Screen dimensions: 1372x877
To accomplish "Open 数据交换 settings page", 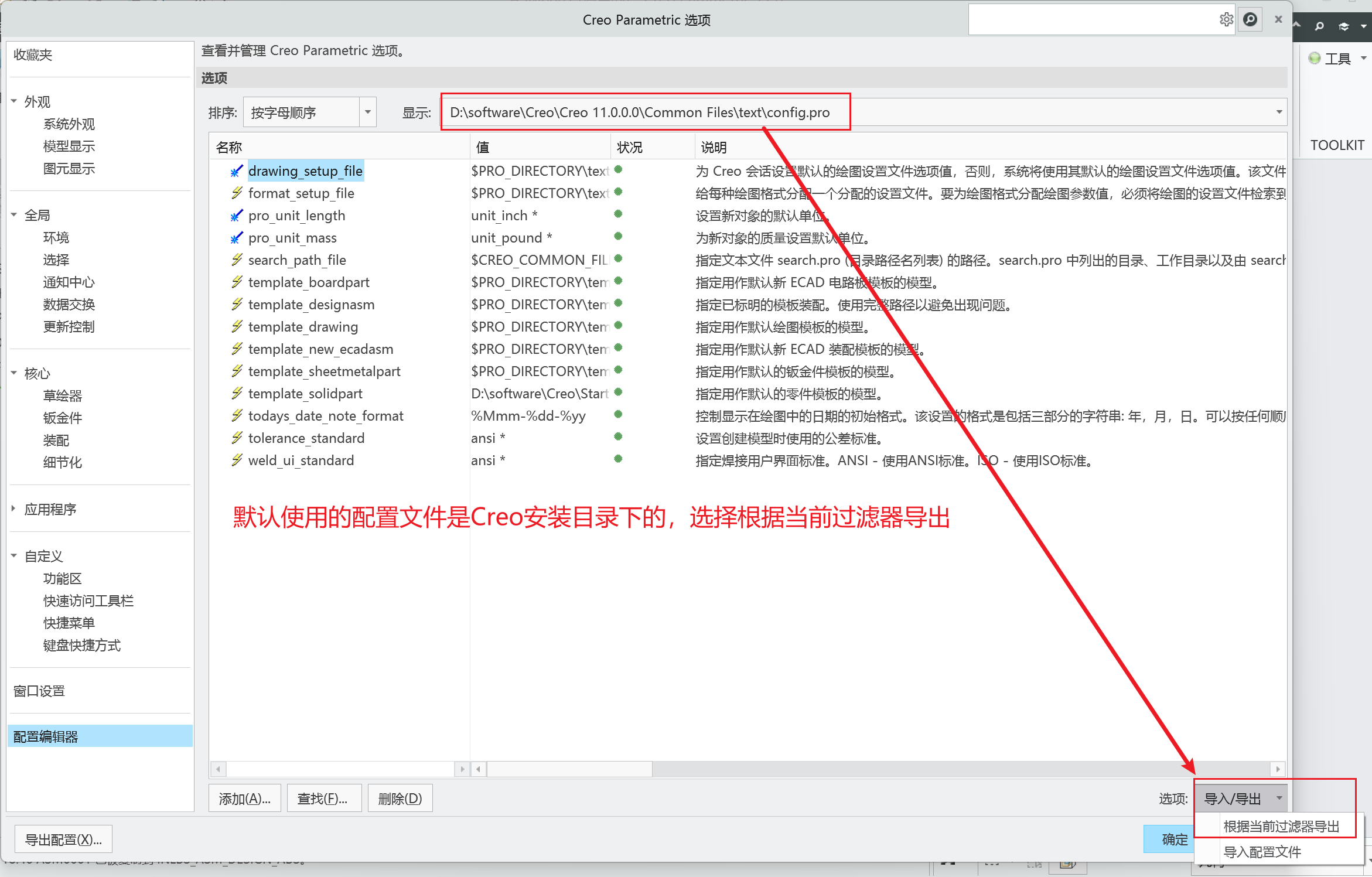I will (69, 305).
